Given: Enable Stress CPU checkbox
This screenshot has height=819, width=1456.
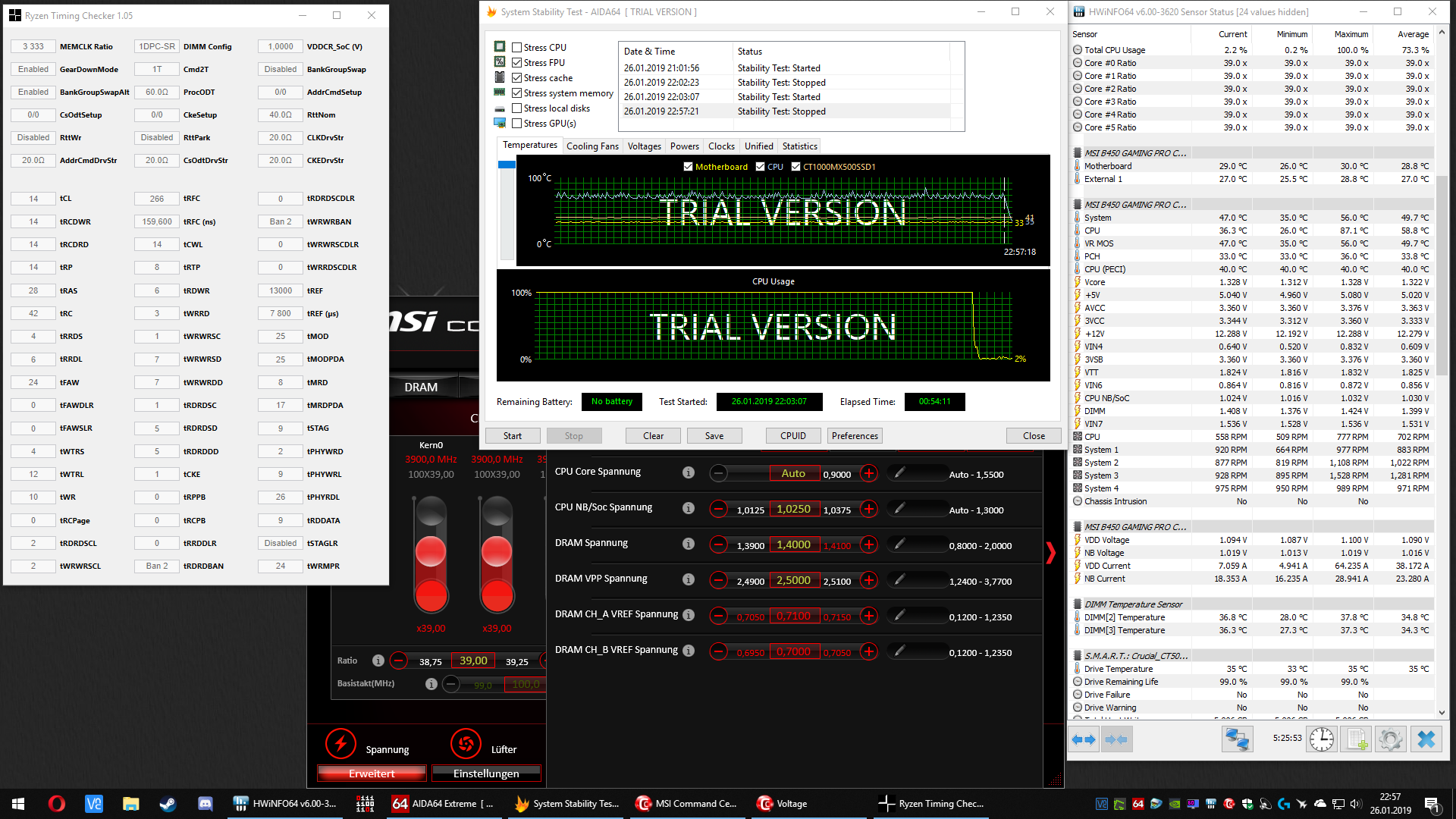Looking at the screenshot, I should (x=517, y=48).
